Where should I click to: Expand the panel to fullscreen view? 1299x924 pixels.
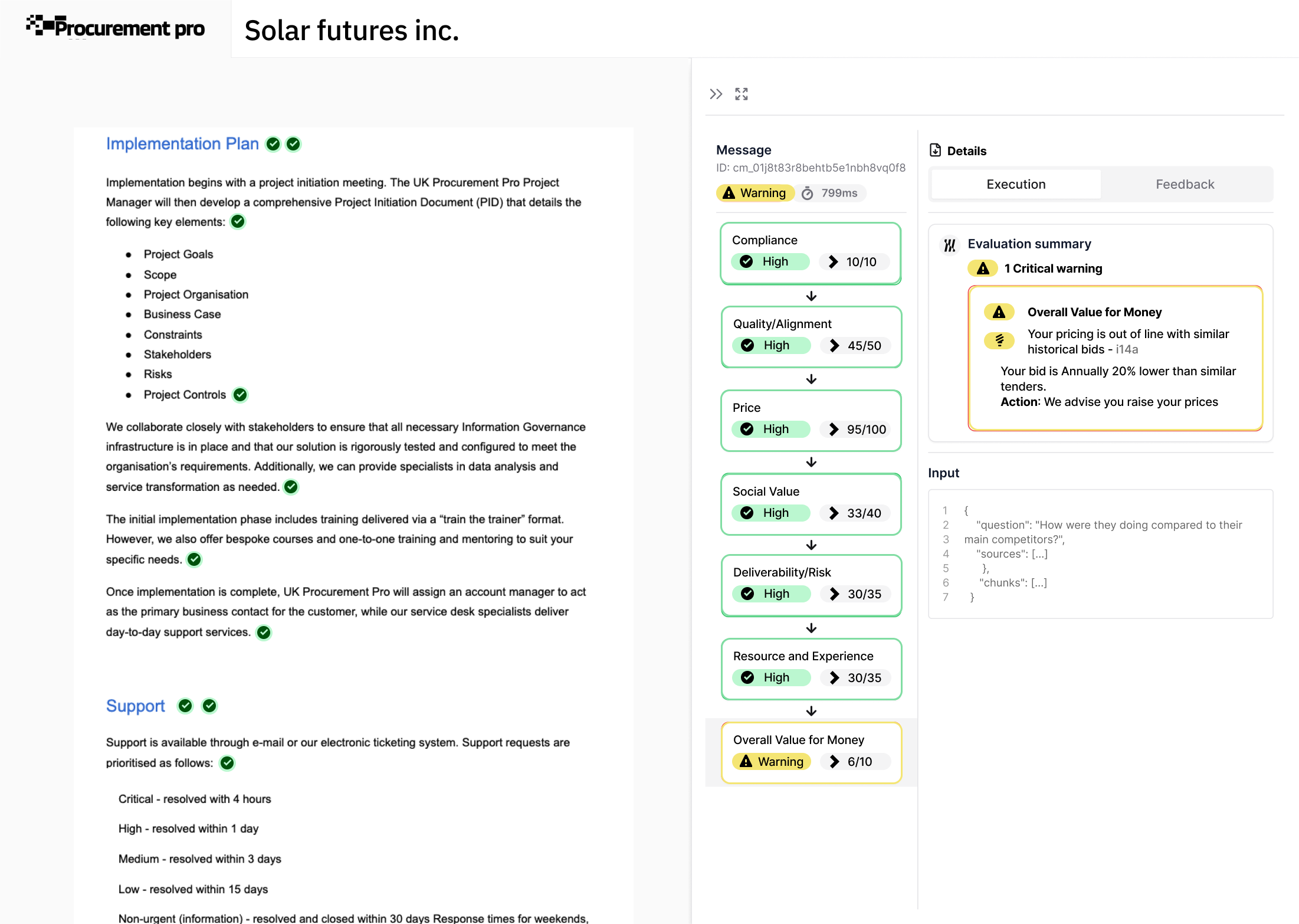click(741, 94)
